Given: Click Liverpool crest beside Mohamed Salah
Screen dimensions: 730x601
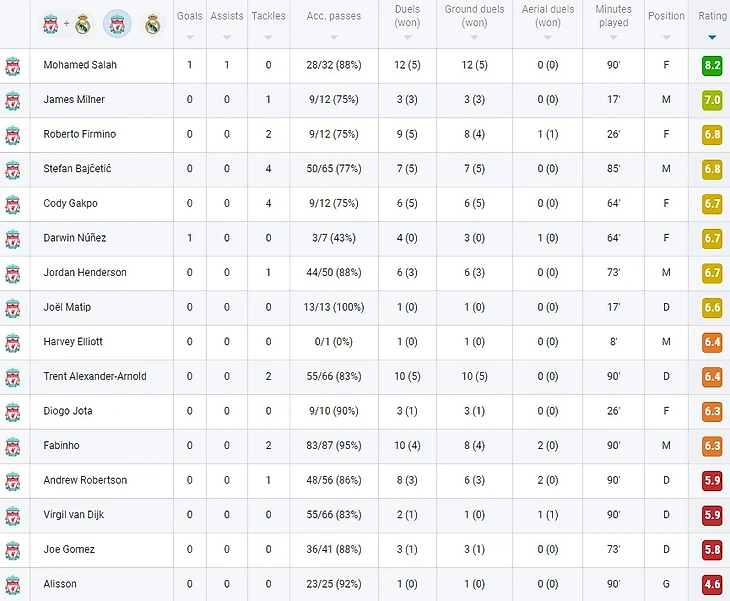Looking at the screenshot, I should tap(13, 66).
